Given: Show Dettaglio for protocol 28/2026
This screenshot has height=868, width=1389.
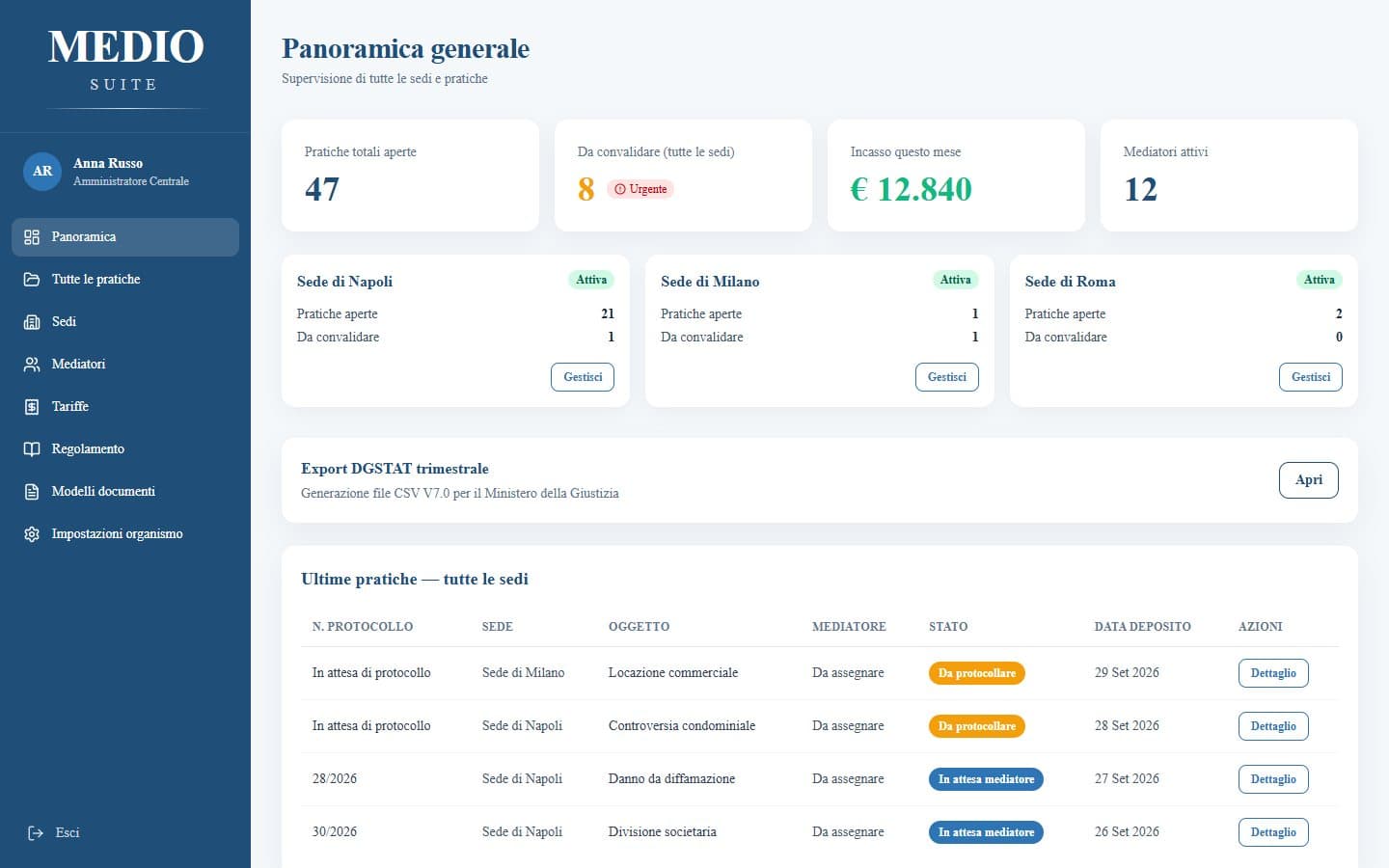Looking at the screenshot, I should tap(1273, 779).
